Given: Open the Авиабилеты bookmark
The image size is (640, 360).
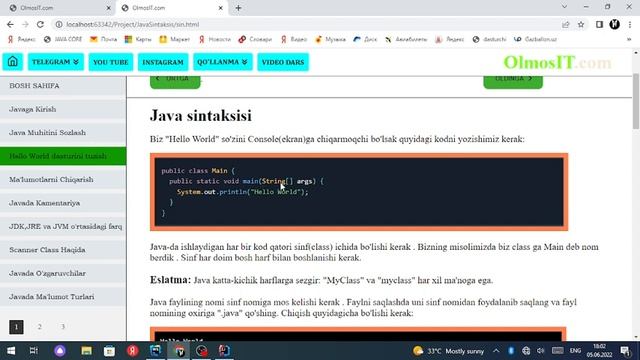Looking at the screenshot, I should pos(406,40).
